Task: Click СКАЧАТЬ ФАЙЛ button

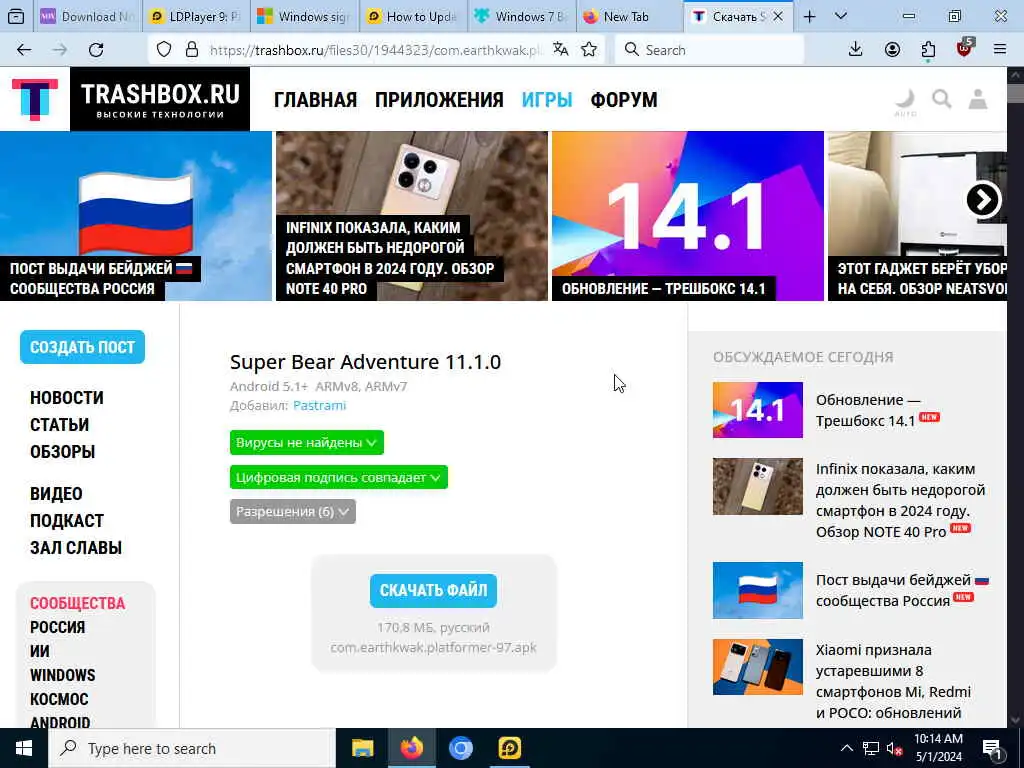Action: click(434, 590)
